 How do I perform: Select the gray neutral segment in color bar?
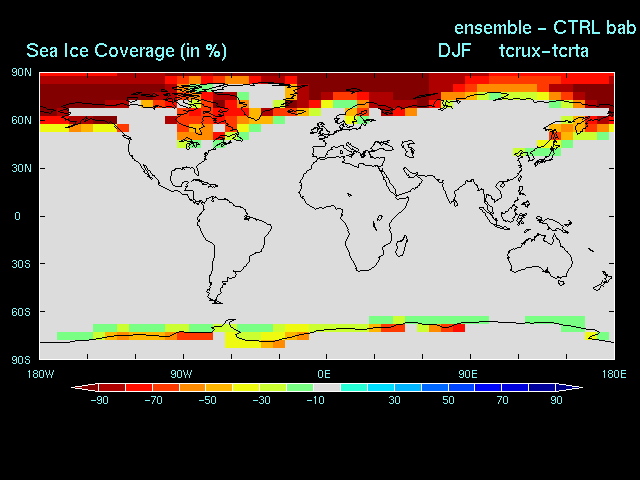tap(327, 387)
